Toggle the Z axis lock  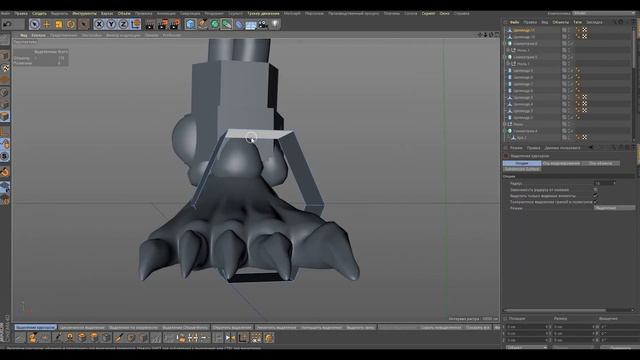123,24
